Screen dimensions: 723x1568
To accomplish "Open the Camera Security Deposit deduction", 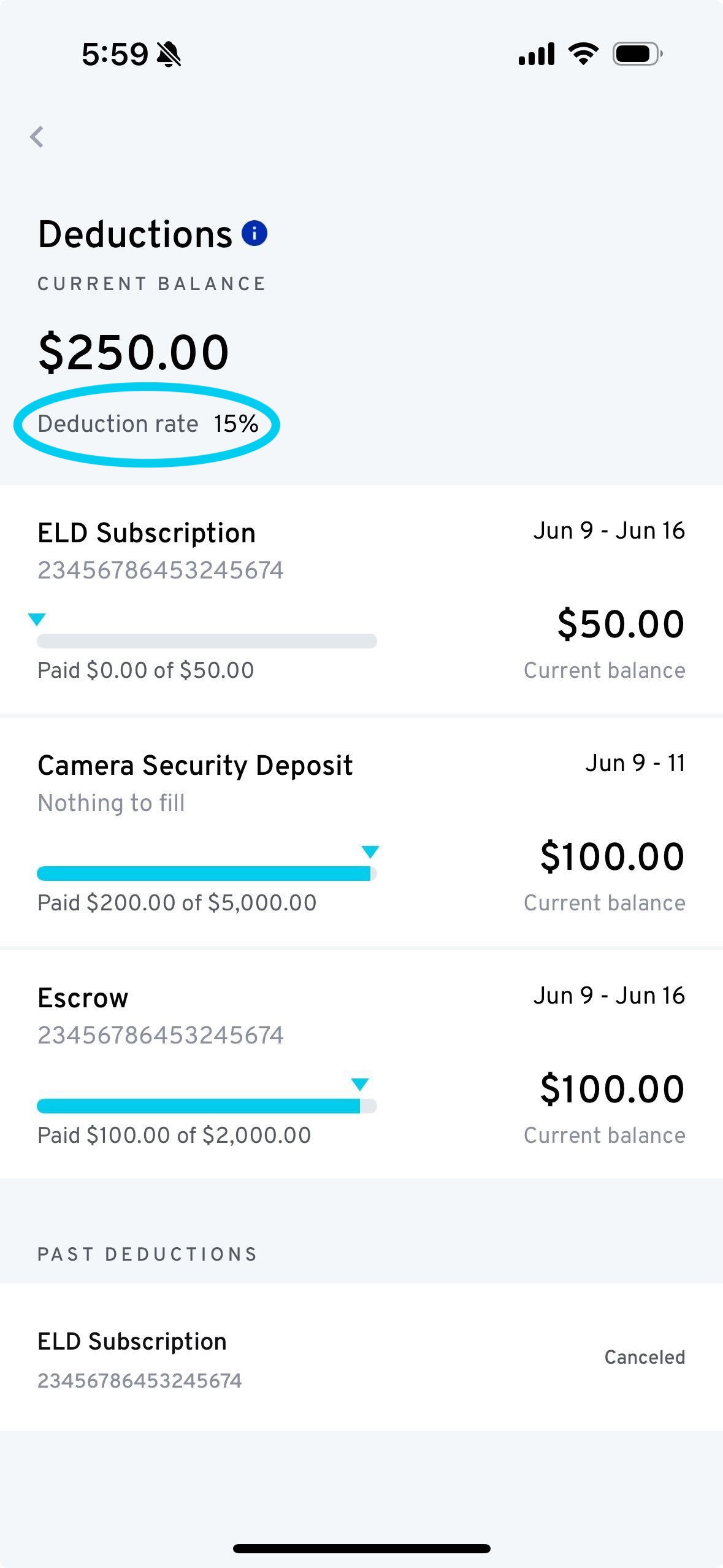I will tap(361, 832).
